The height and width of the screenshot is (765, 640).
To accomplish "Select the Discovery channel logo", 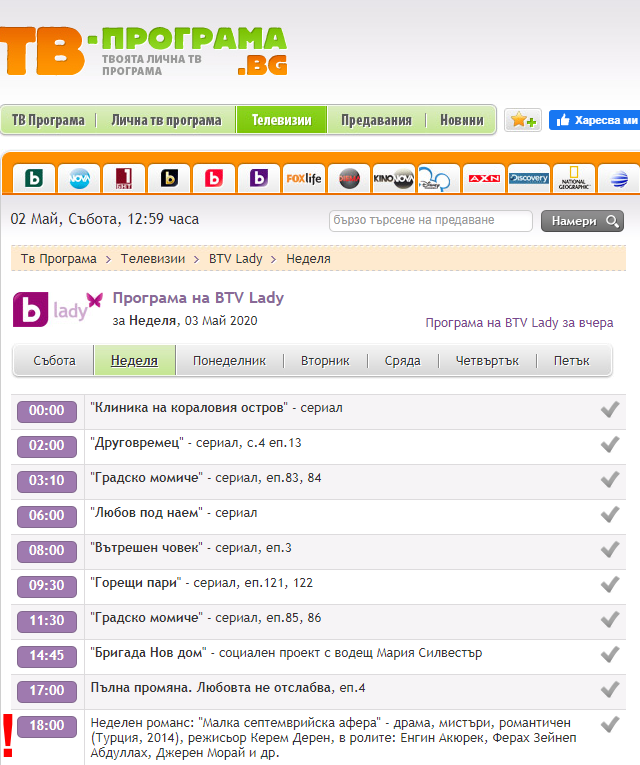I will coord(528,179).
